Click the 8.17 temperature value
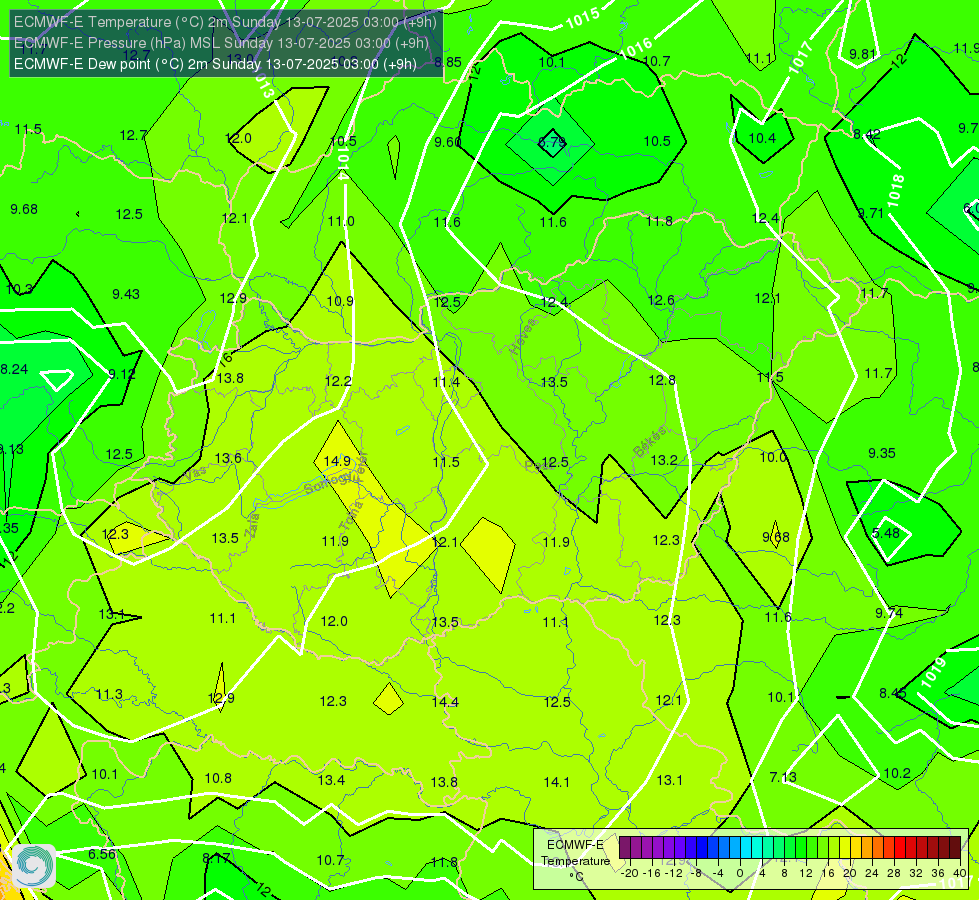 [x=216, y=858]
